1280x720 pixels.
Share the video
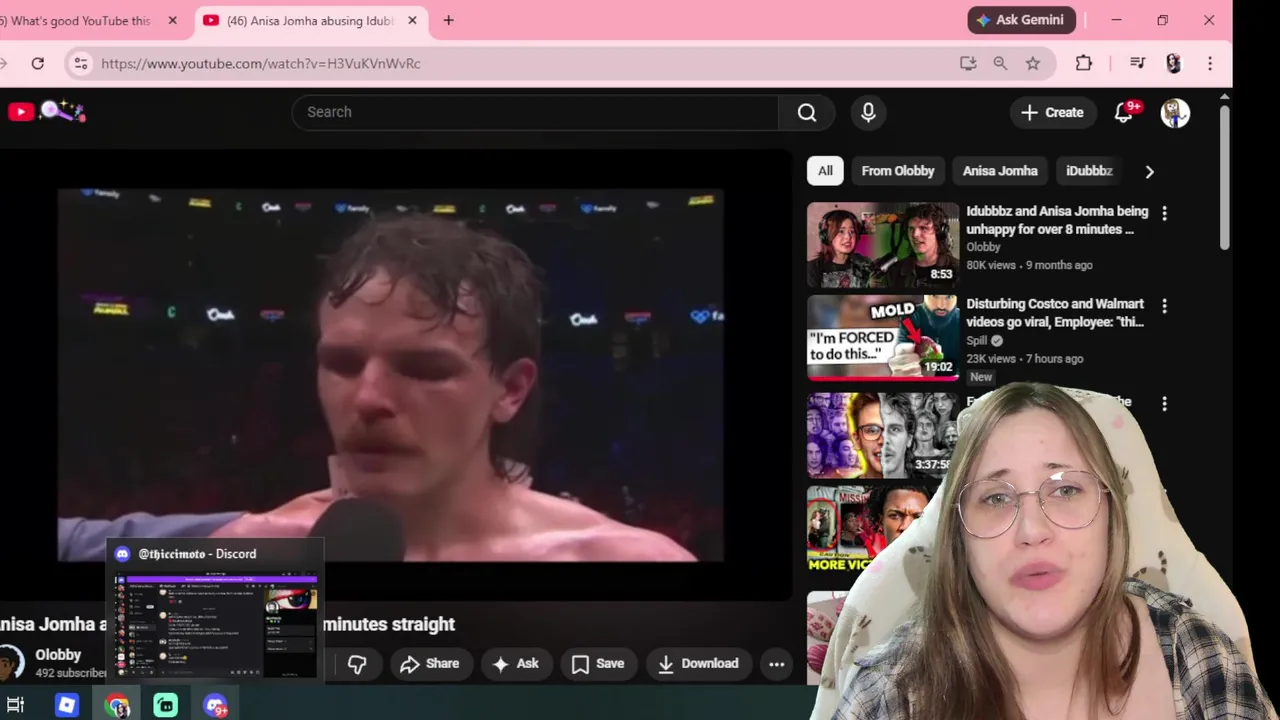[430, 664]
